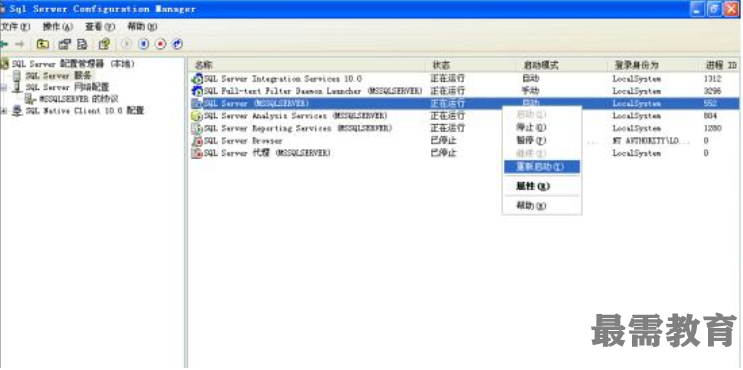Screen dimensions: 743x370
Task: Choose 帮助 in the context menu
Action: coord(542,206)
